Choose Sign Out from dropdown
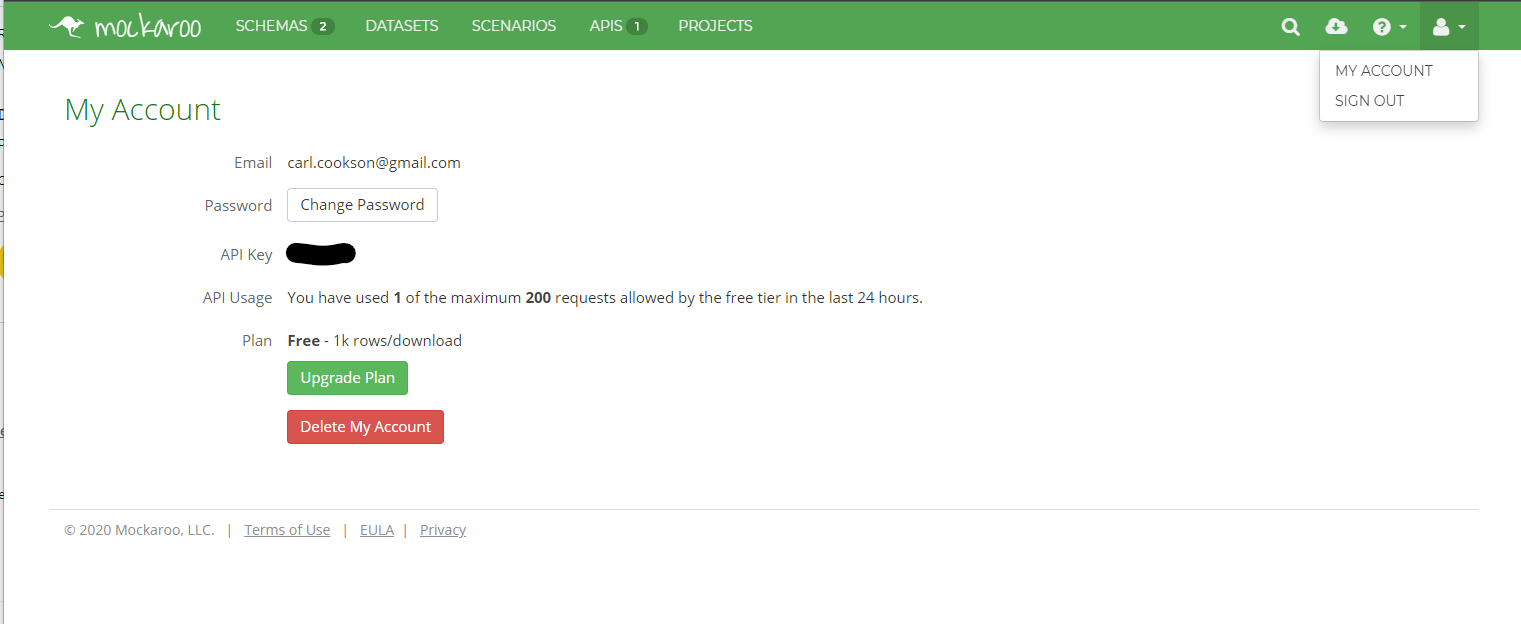This screenshot has height=624, width=1521. [x=1370, y=100]
